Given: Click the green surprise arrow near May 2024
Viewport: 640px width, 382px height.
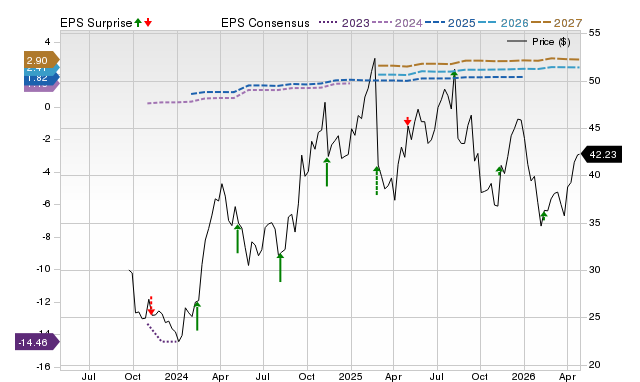Looking at the screenshot, I should coord(238,239).
